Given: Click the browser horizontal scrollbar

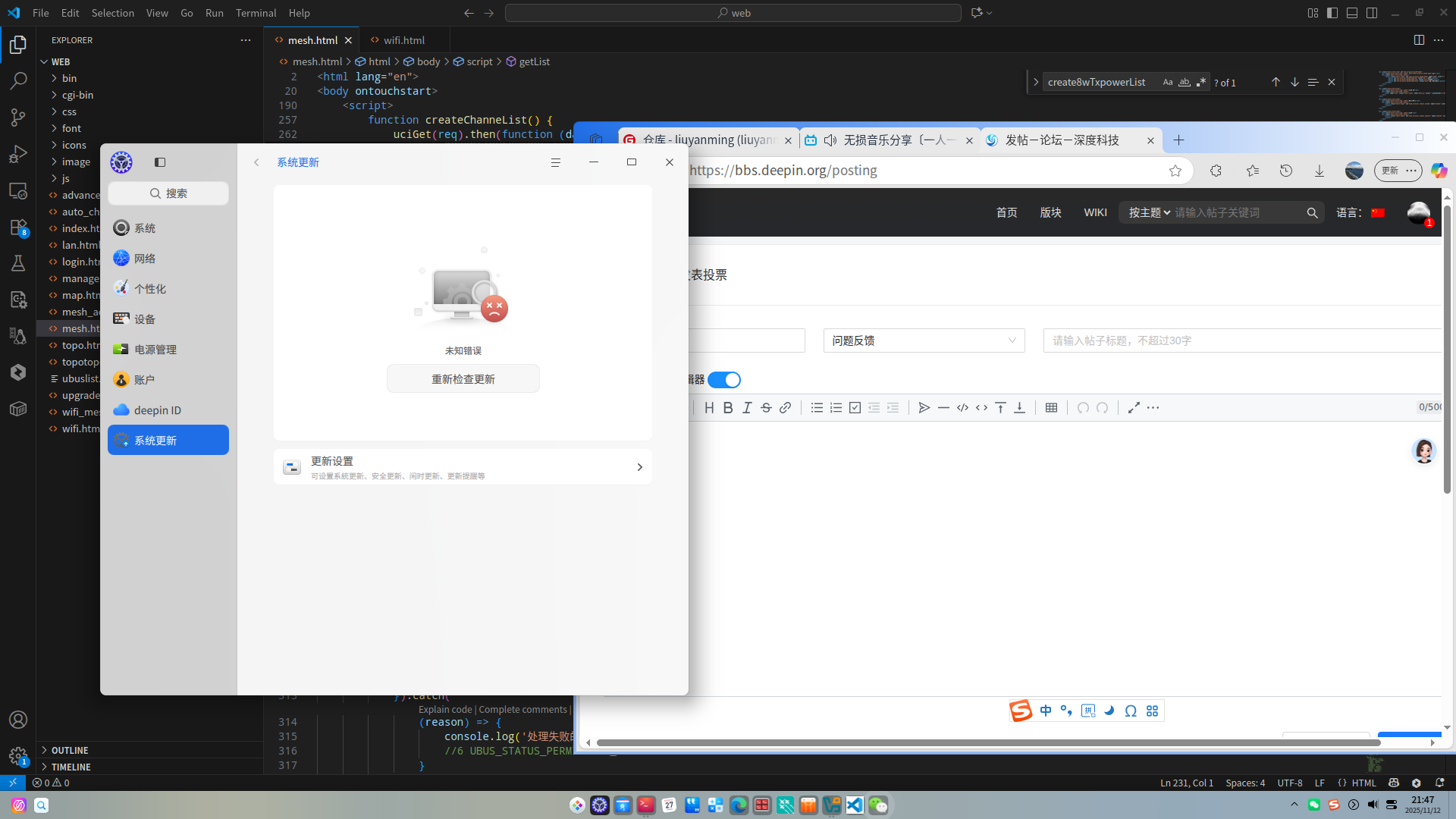Looking at the screenshot, I should pyautogui.click(x=988, y=743).
